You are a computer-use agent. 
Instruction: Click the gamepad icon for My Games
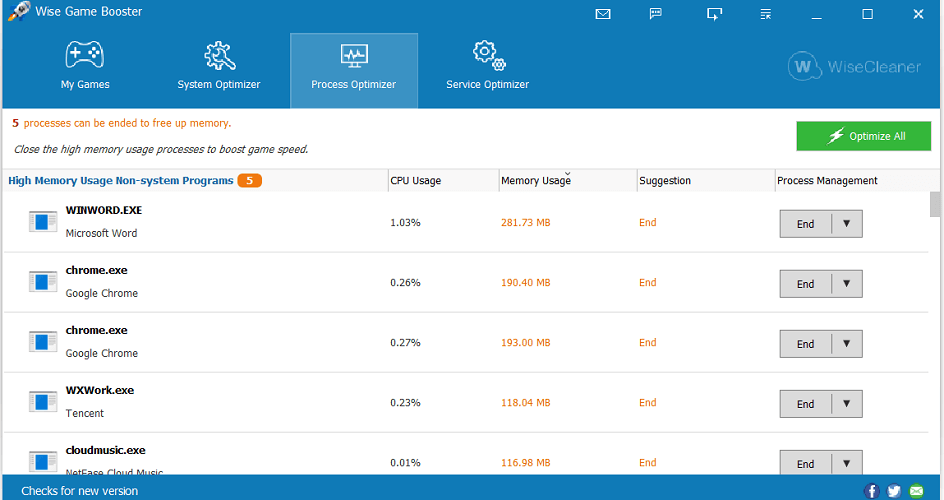point(85,55)
